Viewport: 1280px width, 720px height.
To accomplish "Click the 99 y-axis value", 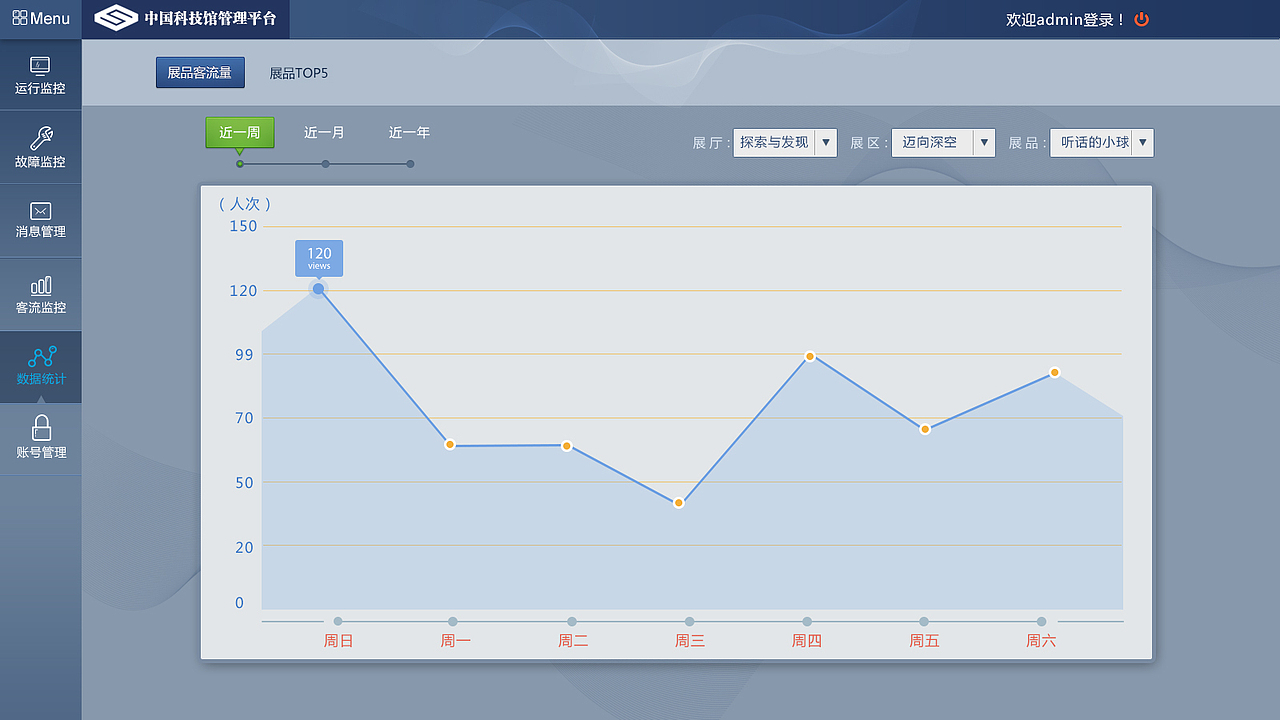I will point(245,354).
